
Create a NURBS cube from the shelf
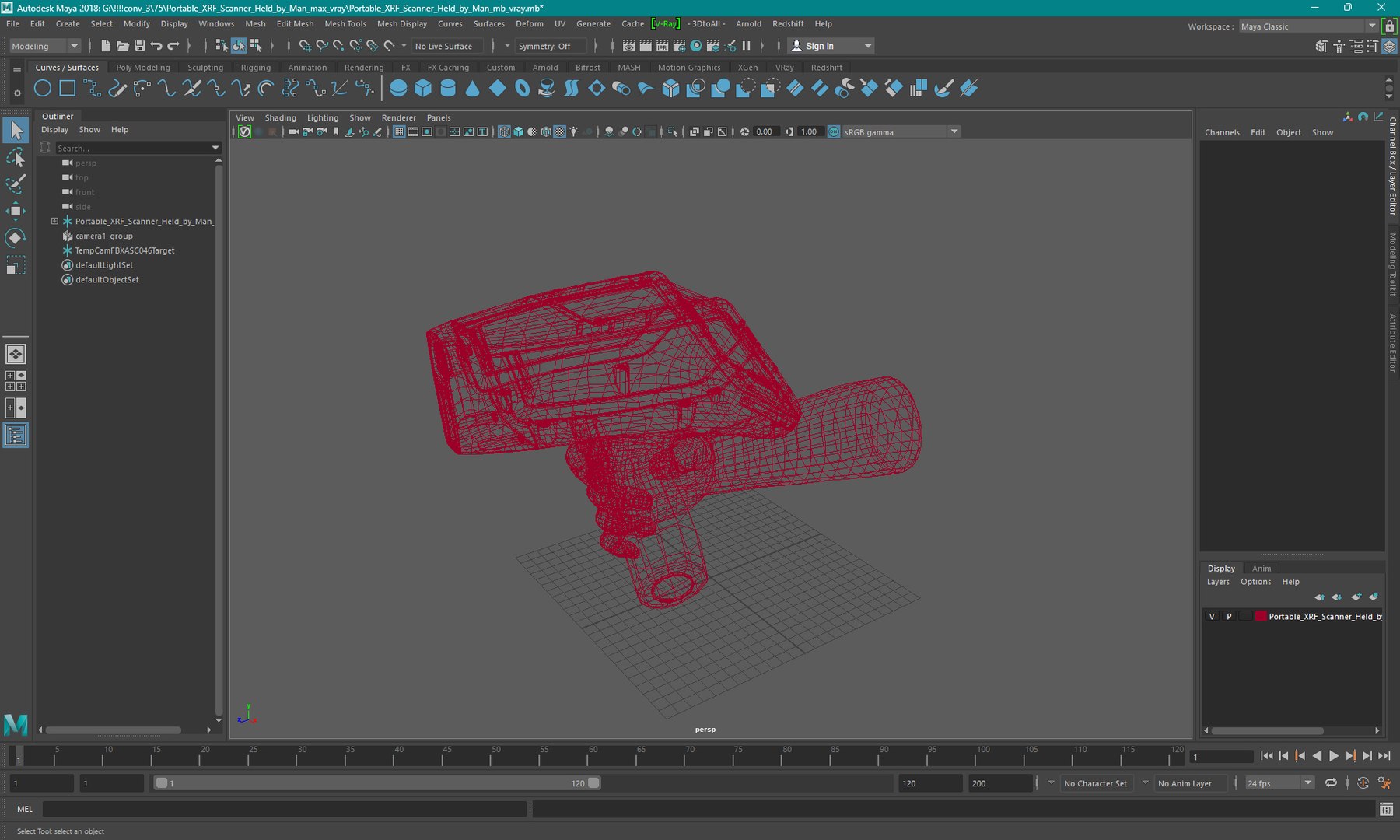423,89
